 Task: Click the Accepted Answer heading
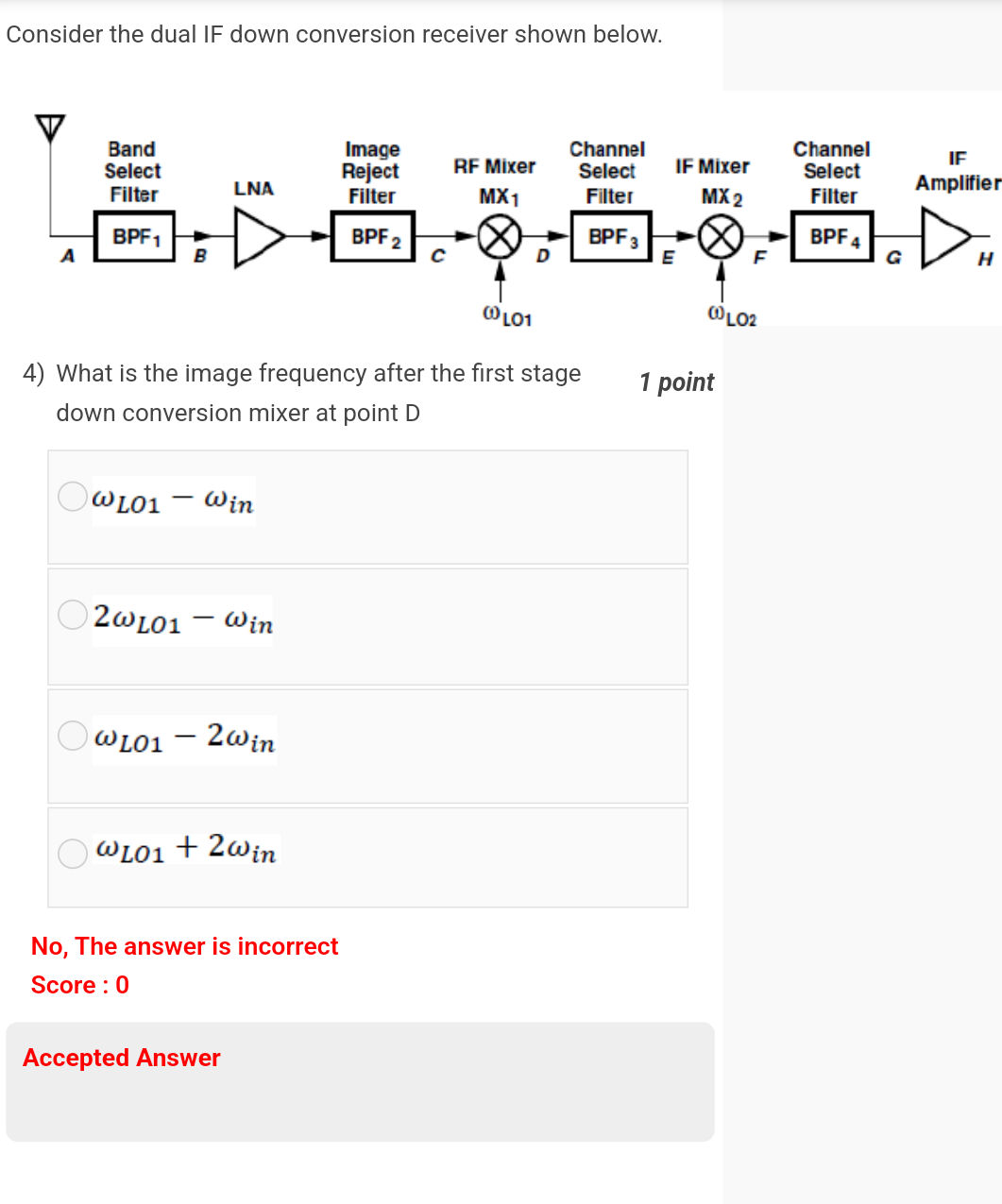tap(122, 1058)
